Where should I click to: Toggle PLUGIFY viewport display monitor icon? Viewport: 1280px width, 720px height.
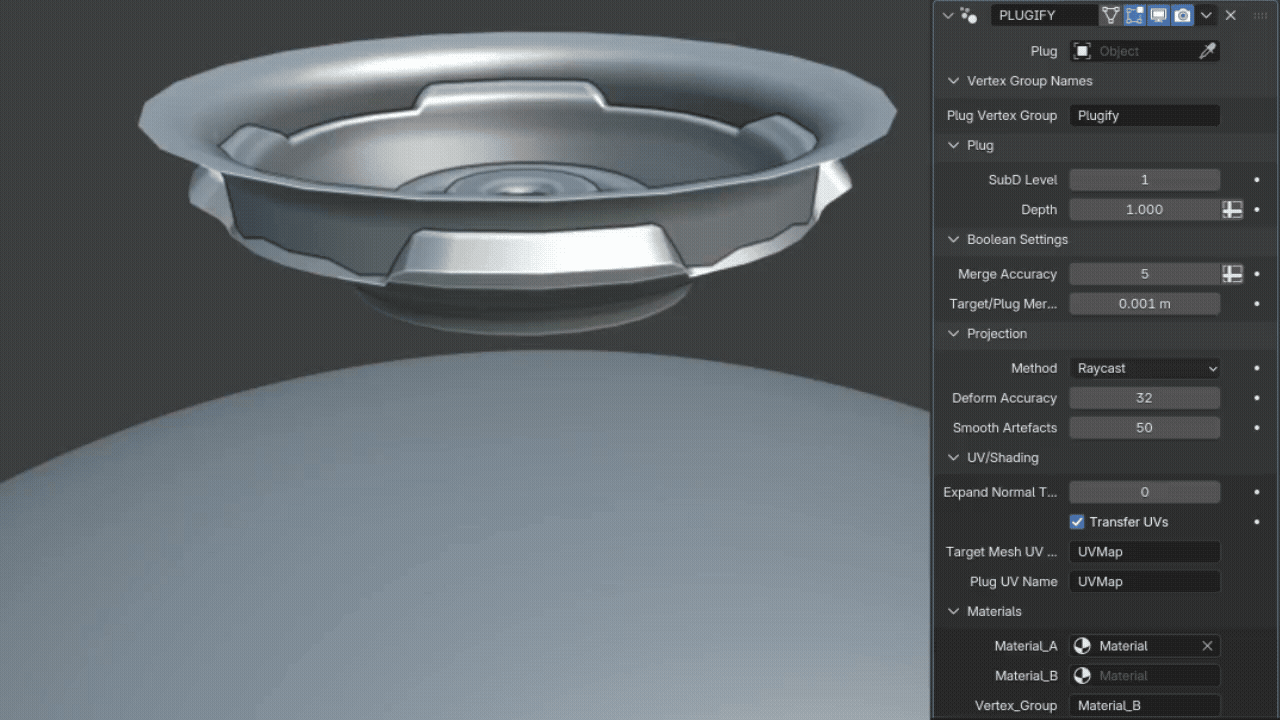pyautogui.click(x=1158, y=15)
